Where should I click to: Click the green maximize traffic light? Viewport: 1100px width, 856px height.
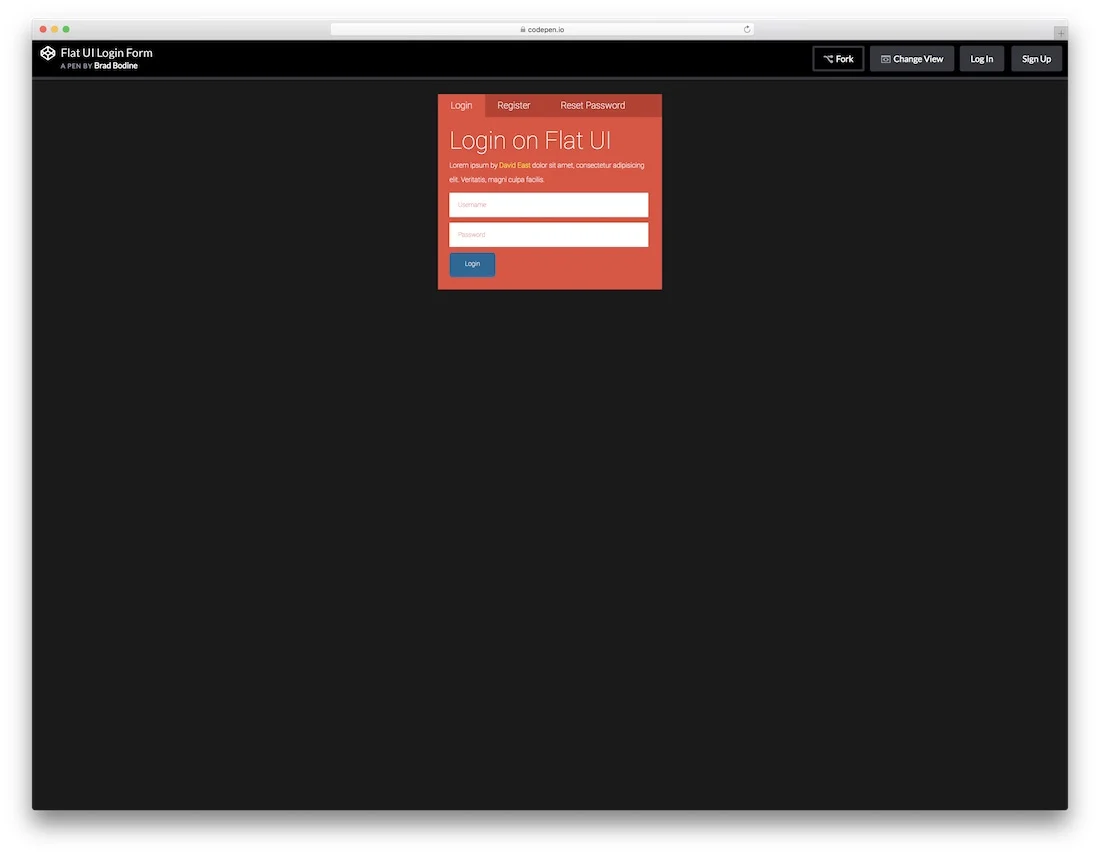click(66, 30)
